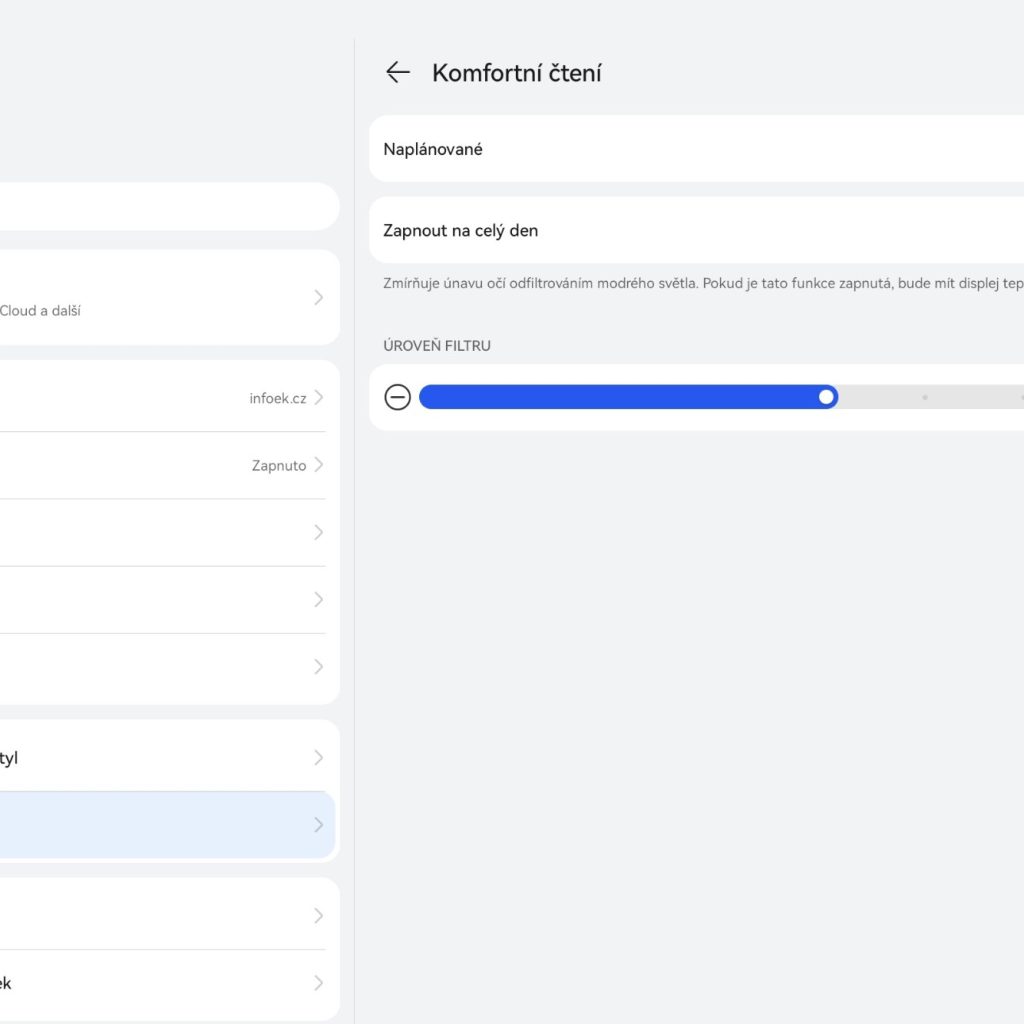Expand the row directly above the 'ek' row
The width and height of the screenshot is (1024, 1024).
coord(160,915)
